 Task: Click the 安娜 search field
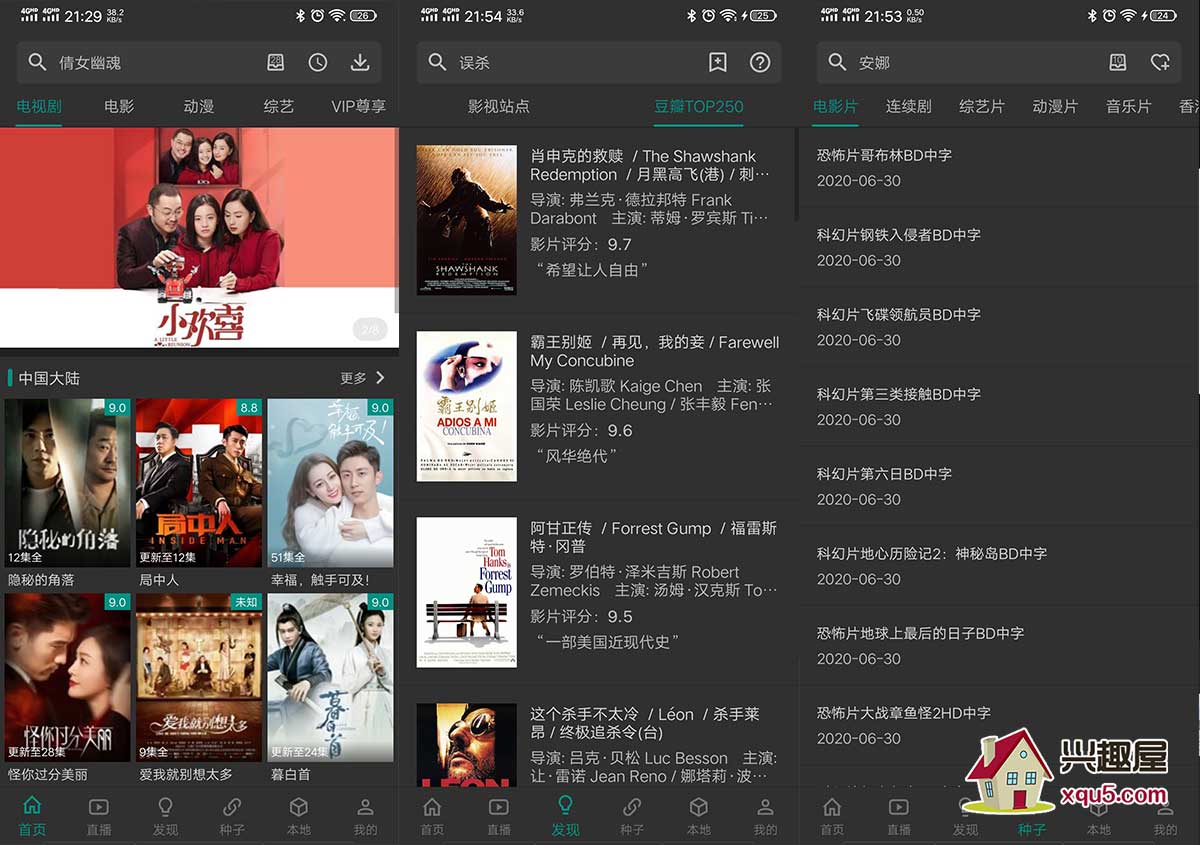[999, 62]
